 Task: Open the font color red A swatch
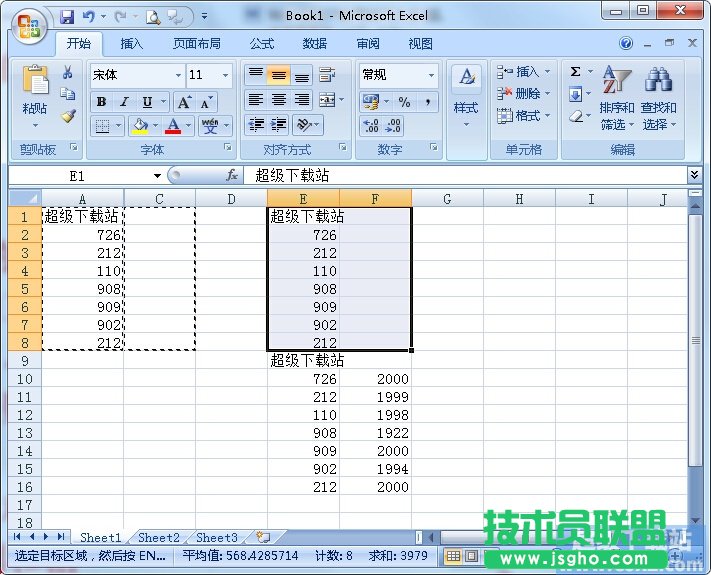(x=174, y=126)
